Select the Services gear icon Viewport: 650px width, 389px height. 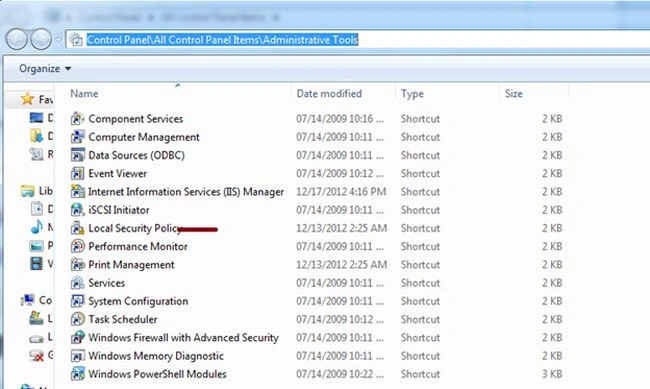pyautogui.click(x=78, y=283)
